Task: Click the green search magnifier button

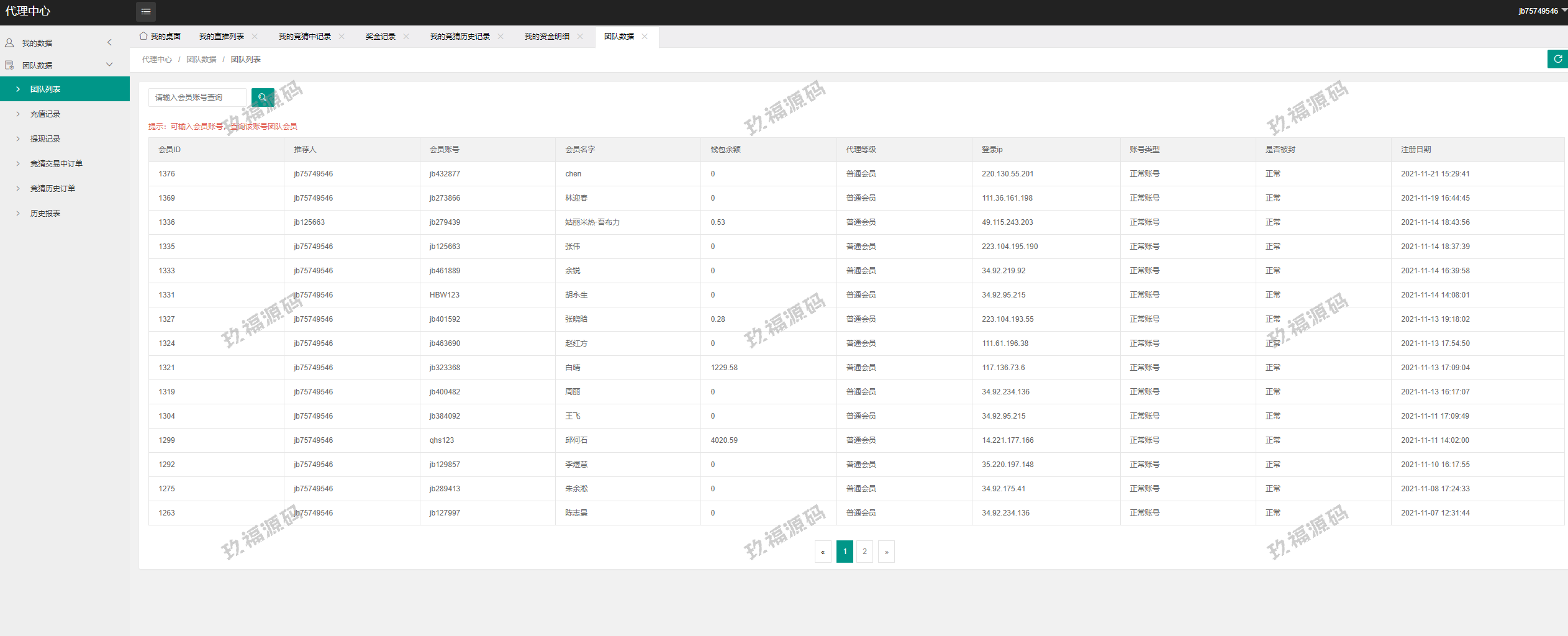Action: pos(262,98)
